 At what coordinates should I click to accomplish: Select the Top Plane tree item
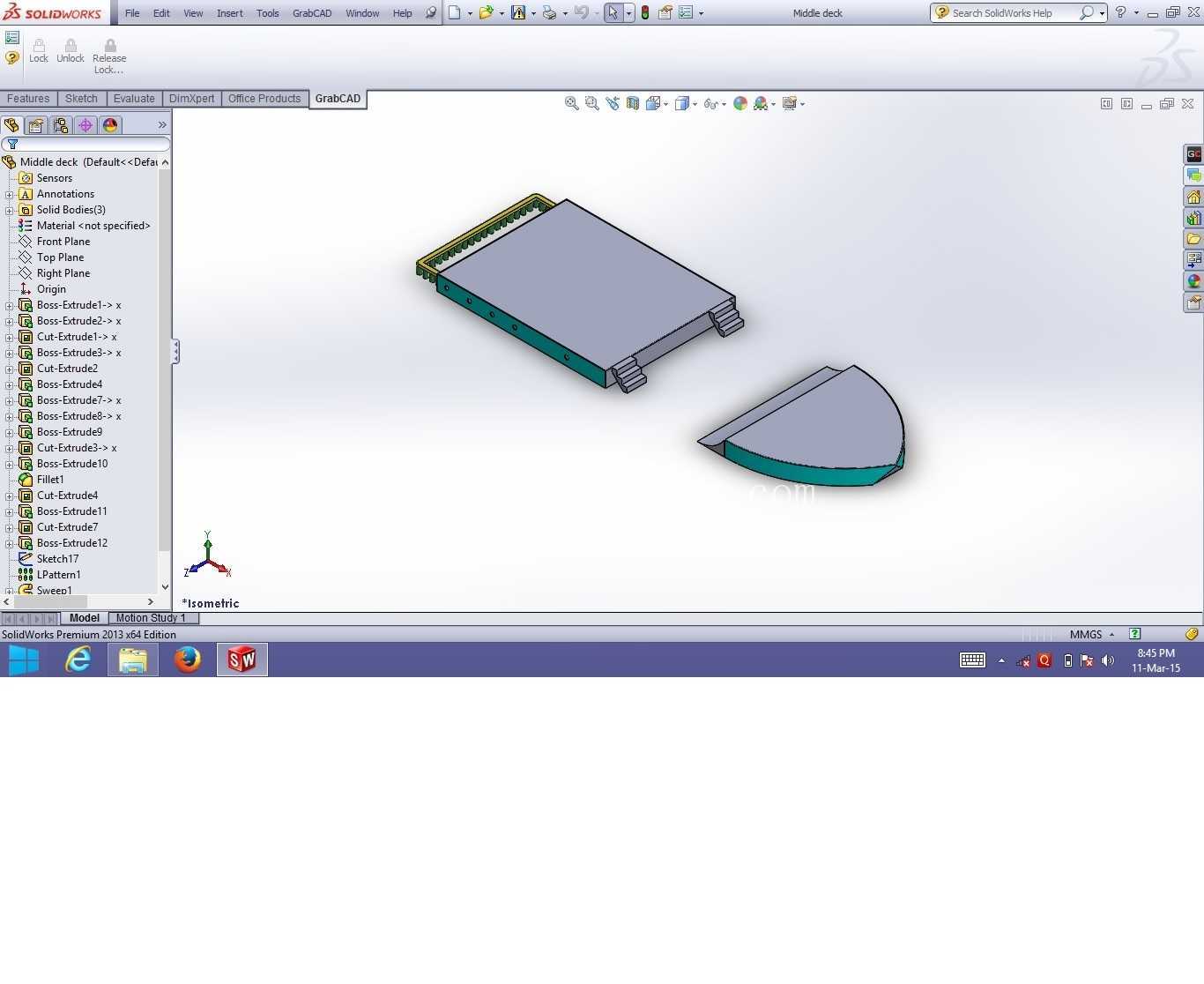click(60, 257)
